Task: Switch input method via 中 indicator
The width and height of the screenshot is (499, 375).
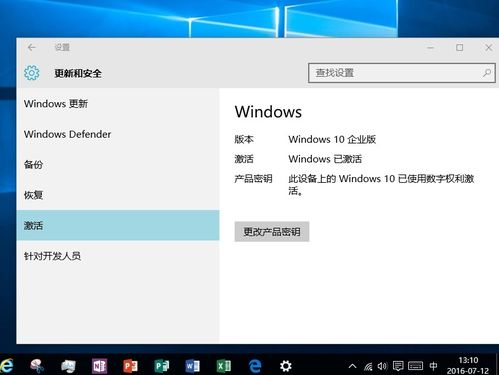Action: pos(433,366)
